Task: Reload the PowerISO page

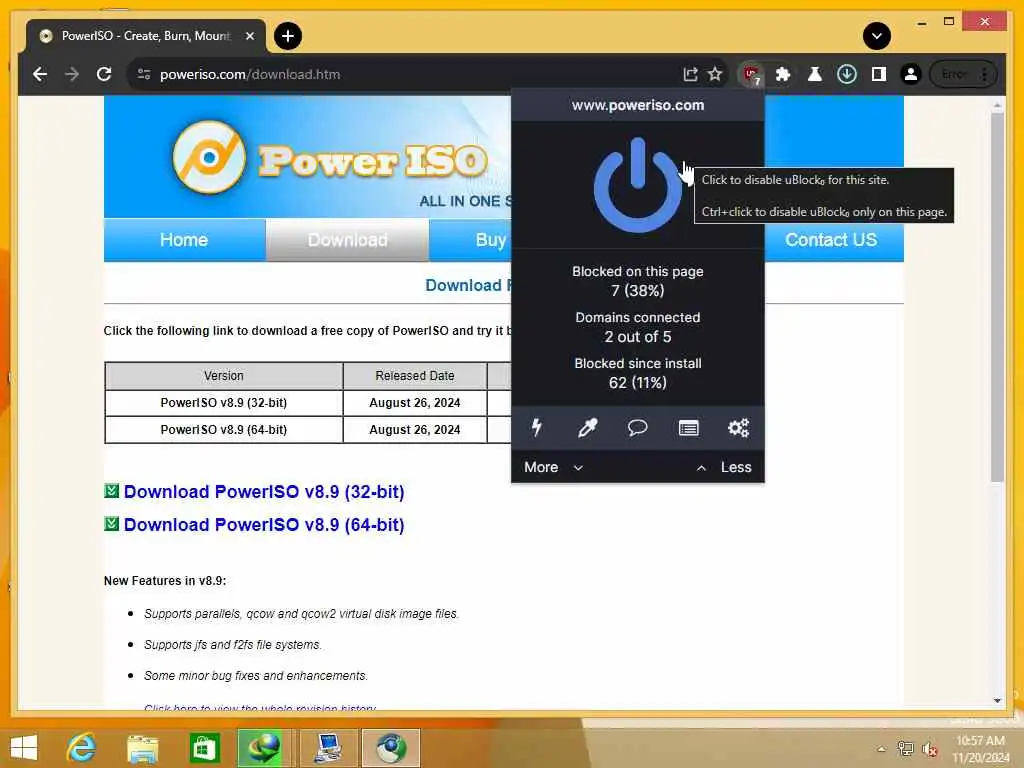Action: click(x=104, y=74)
